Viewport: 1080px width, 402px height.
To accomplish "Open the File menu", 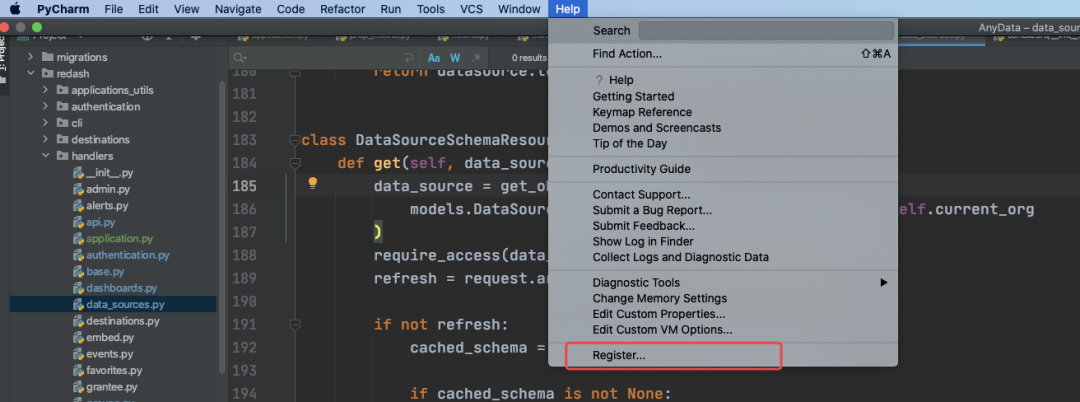I will 114,9.
